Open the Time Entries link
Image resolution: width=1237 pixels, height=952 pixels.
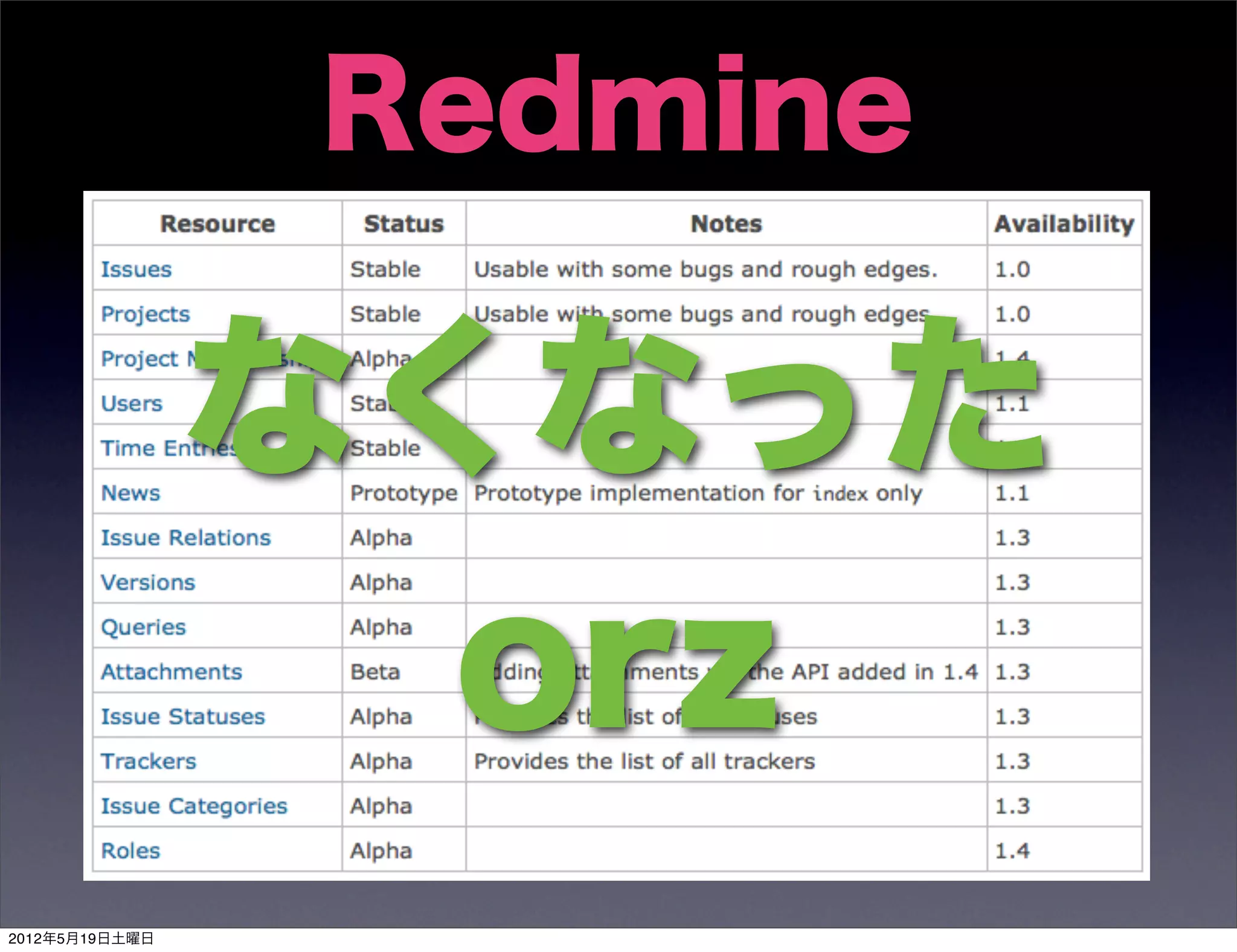click(x=169, y=448)
